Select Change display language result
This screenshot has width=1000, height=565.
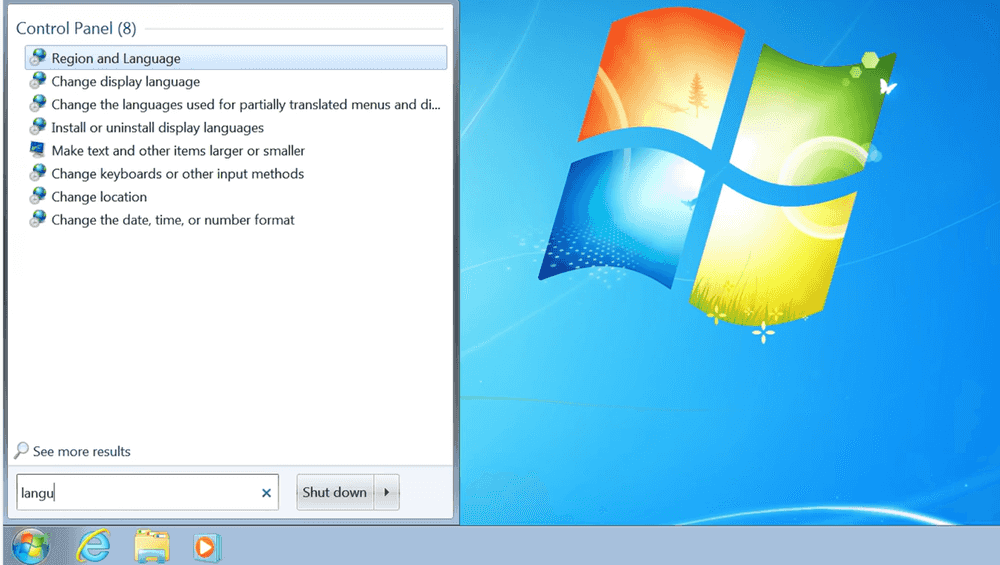(125, 82)
